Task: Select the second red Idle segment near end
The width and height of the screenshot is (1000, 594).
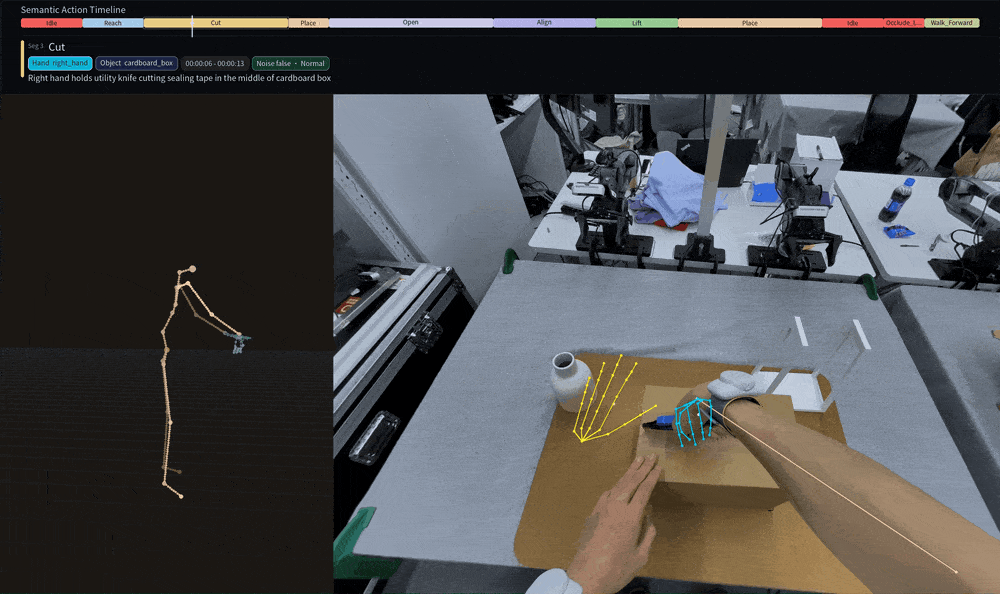Action: [853, 23]
